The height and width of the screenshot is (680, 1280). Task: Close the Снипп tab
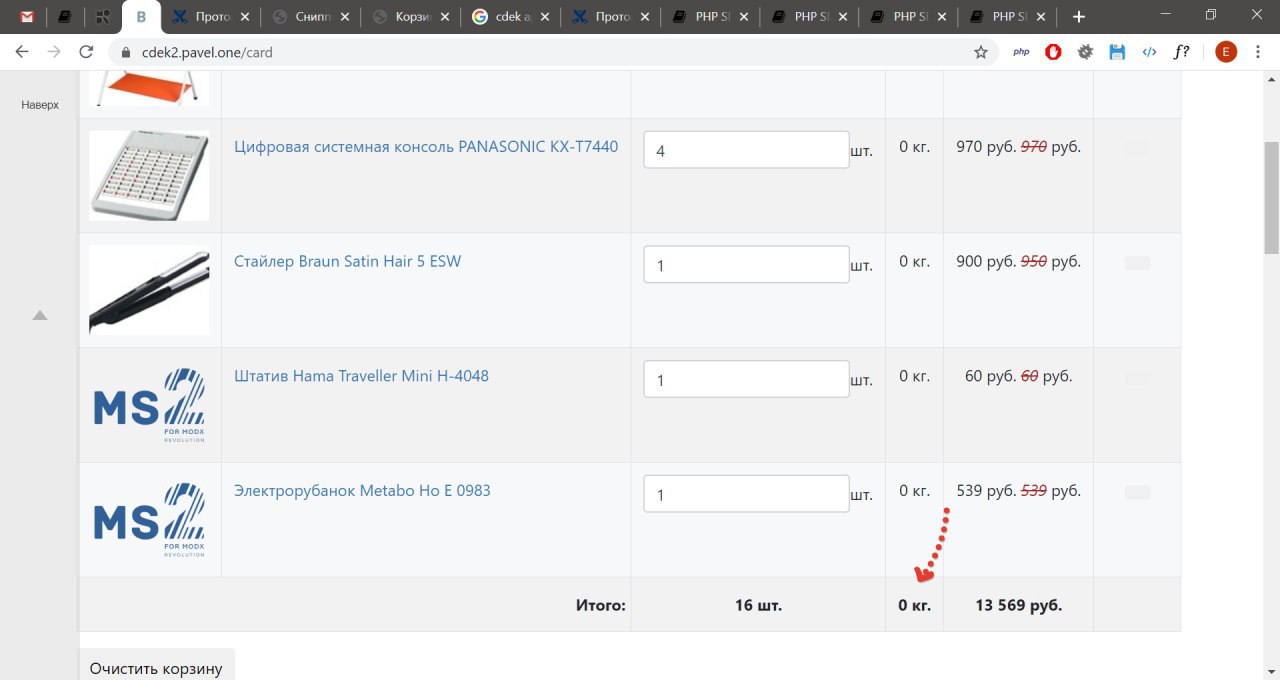click(344, 17)
